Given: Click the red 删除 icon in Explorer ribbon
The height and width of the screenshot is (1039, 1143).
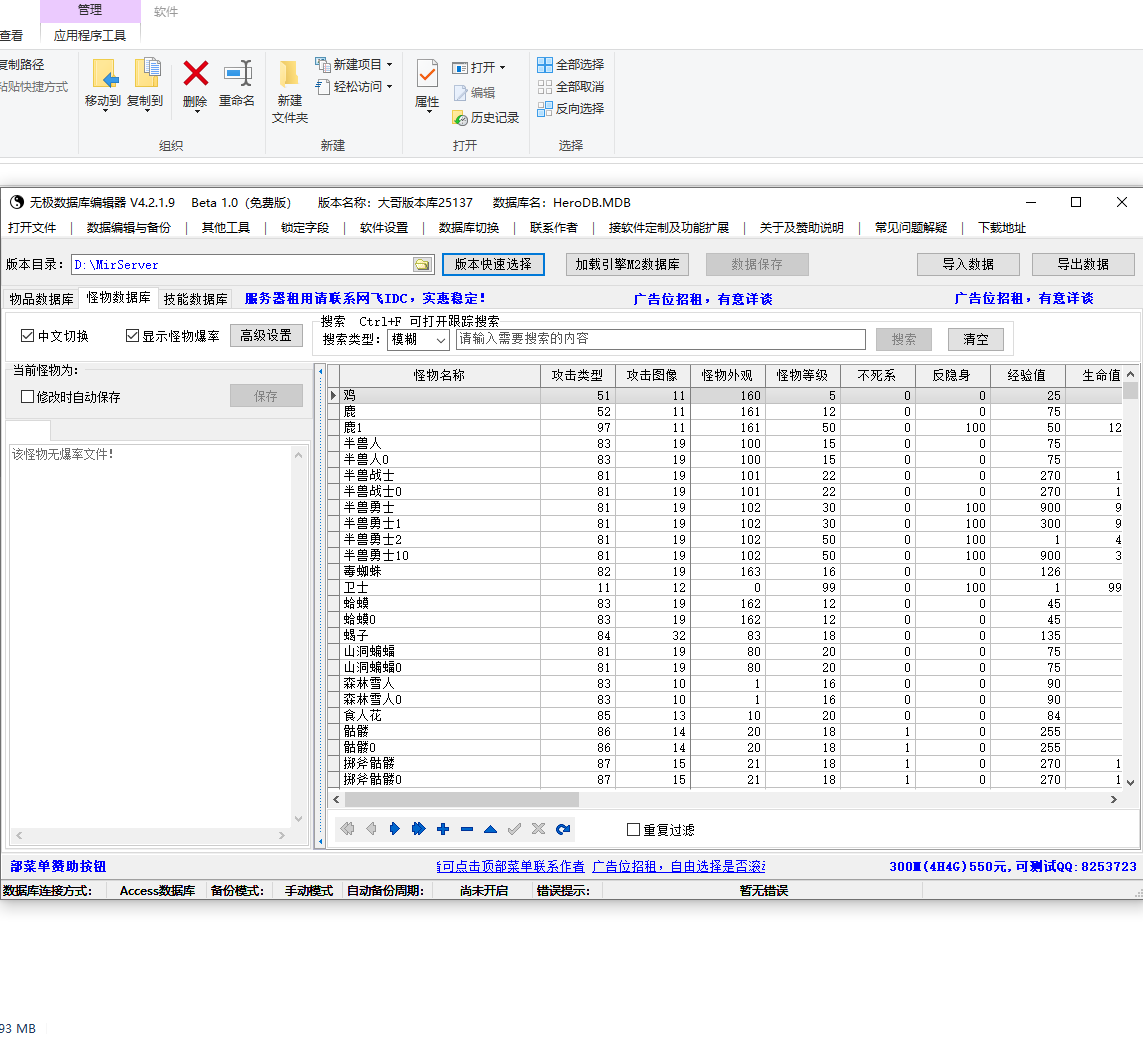Looking at the screenshot, I should click(195, 75).
